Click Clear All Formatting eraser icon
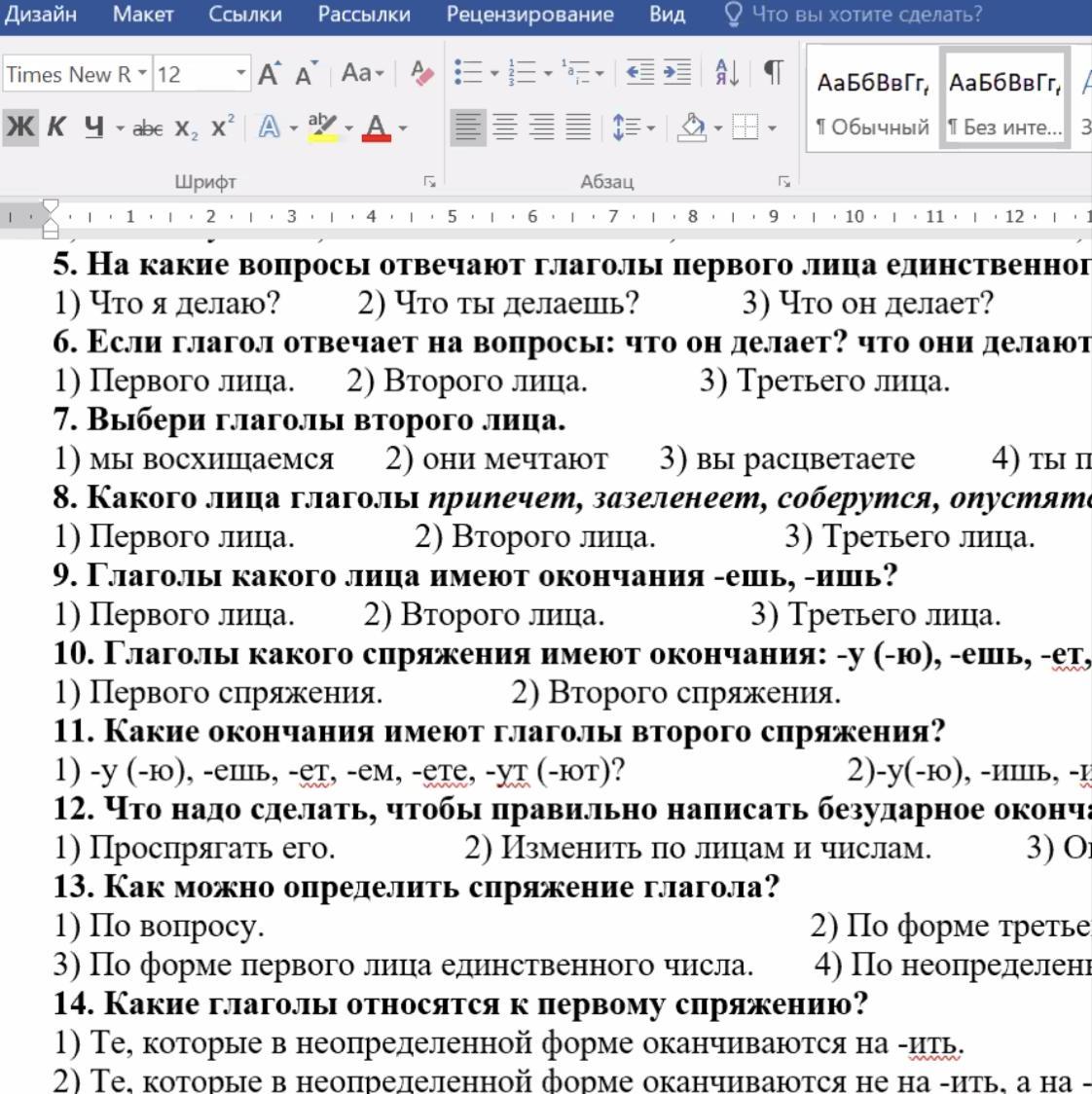The height and width of the screenshot is (1094, 1092). [421, 74]
